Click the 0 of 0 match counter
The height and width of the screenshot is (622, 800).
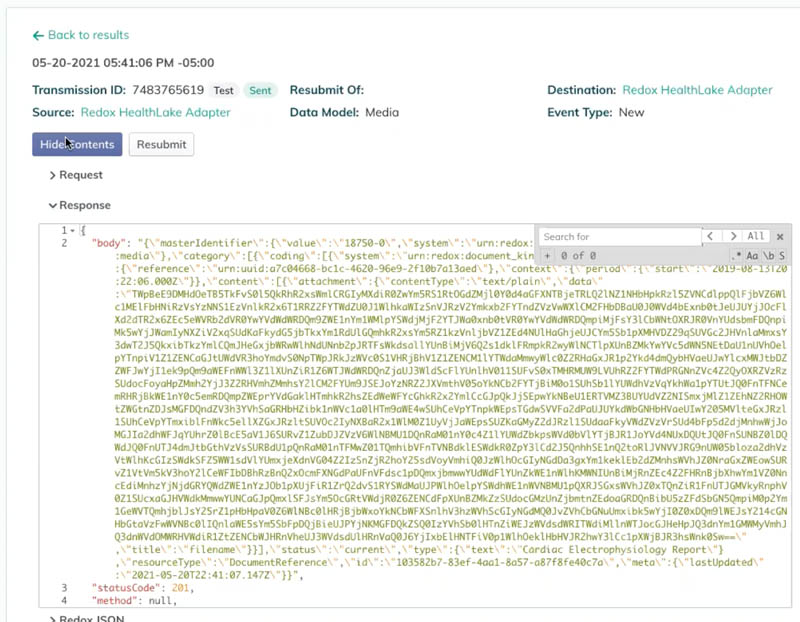click(x=578, y=256)
